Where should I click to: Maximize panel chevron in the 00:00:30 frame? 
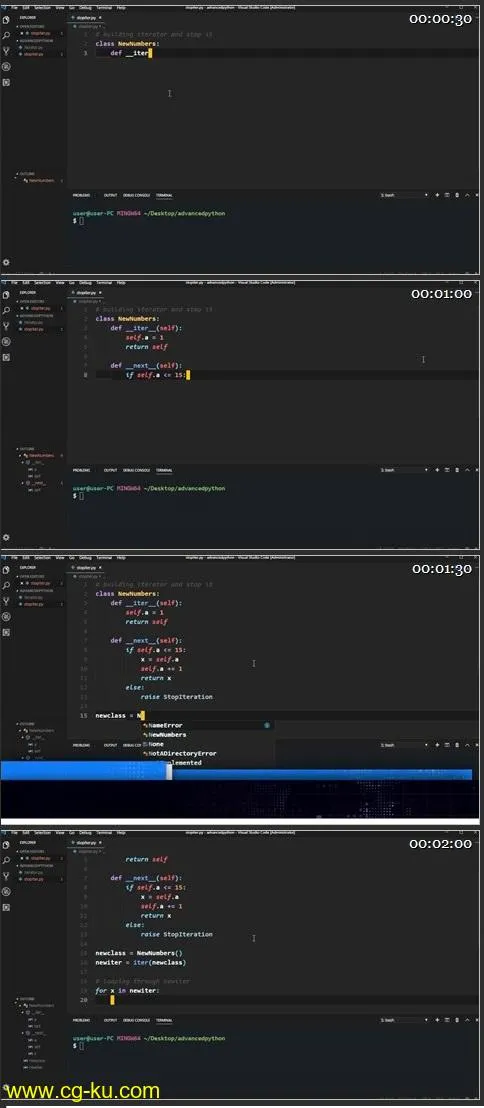467,194
